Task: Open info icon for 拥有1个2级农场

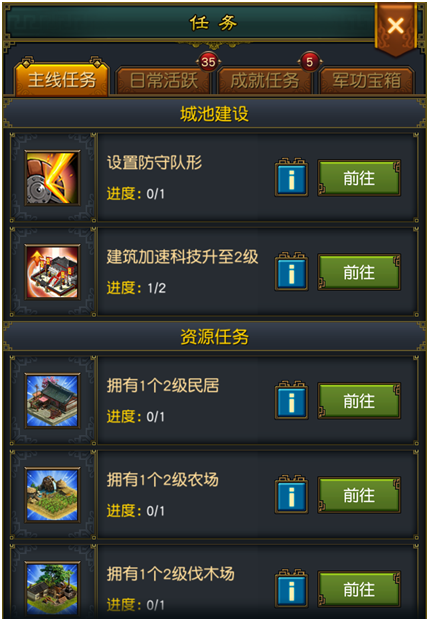Action: click(292, 495)
